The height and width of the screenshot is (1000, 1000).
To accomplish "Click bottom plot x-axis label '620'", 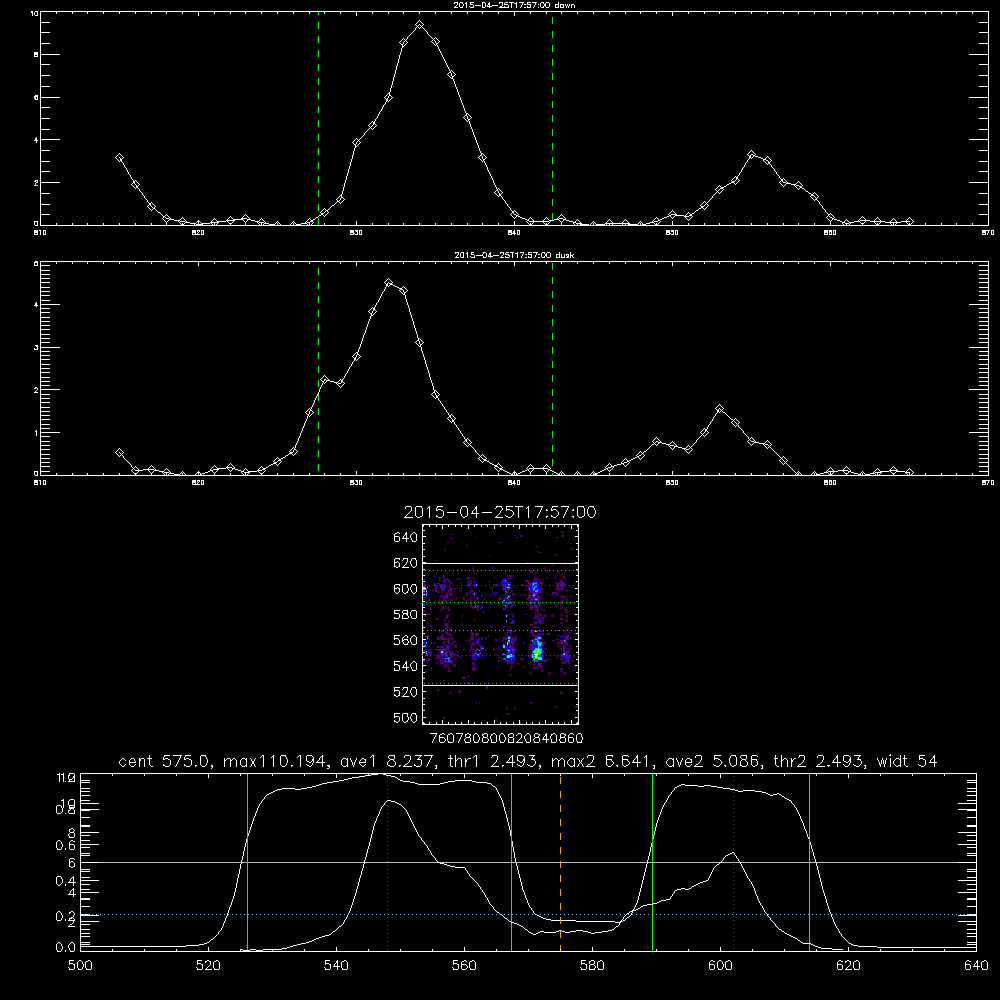I will (x=848, y=966).
